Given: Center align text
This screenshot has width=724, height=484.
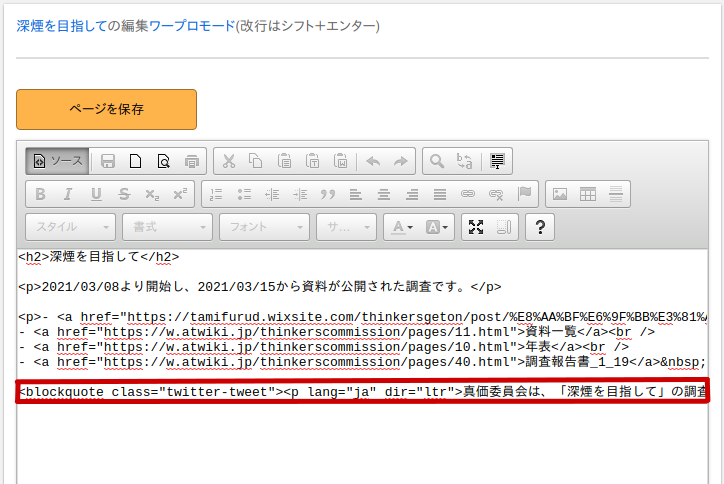Looking at the screenshot, I should point(384,194).
